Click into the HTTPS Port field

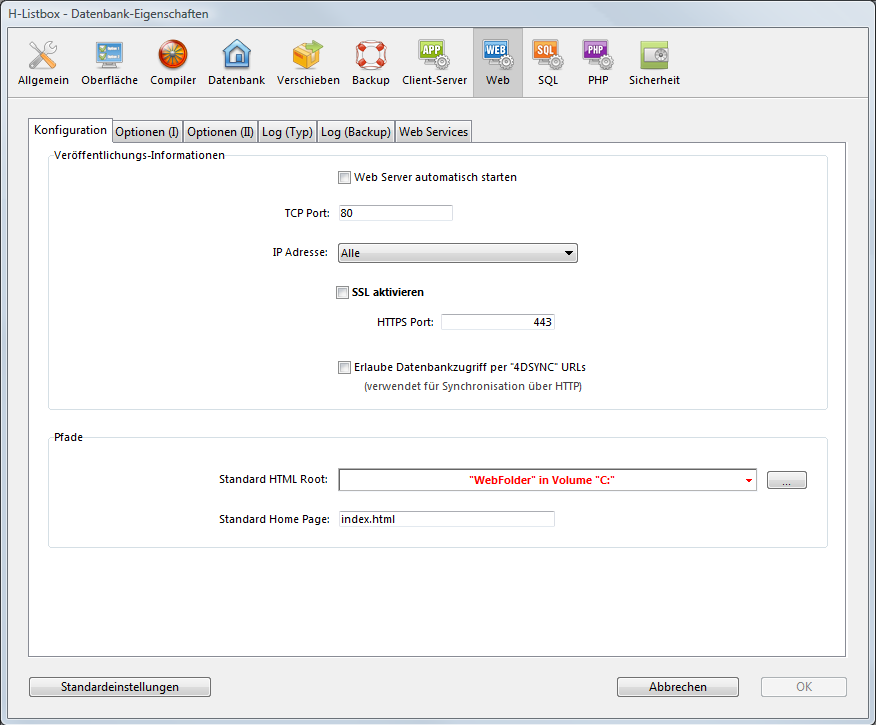click(x=498, y=322)
